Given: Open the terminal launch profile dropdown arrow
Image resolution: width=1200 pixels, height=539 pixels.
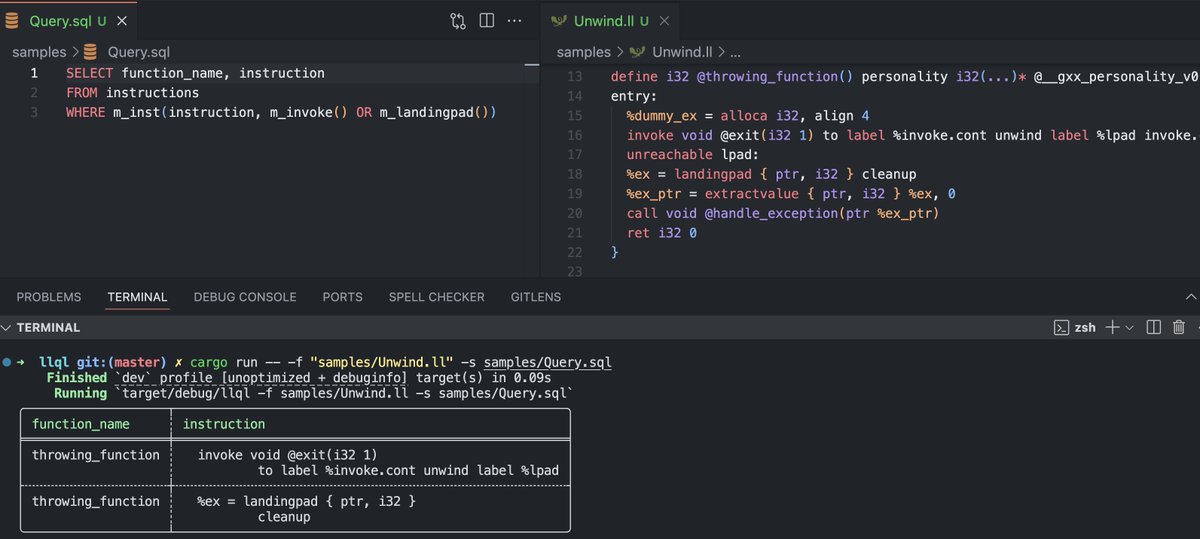Looking at the screenshot, I should [x=1130, y=327].
